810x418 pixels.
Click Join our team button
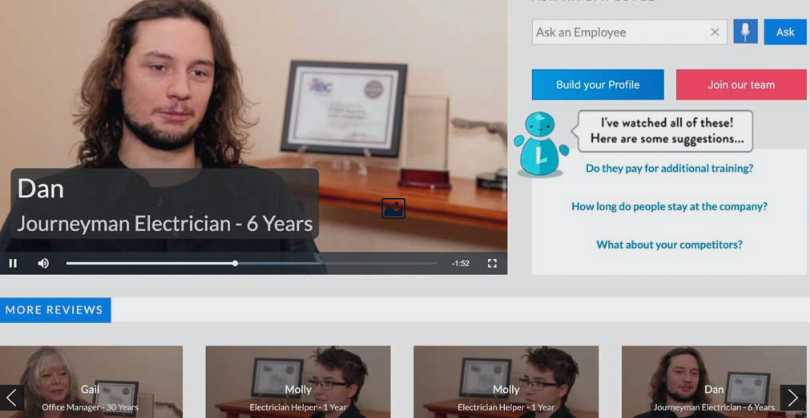tap(741, 85)
